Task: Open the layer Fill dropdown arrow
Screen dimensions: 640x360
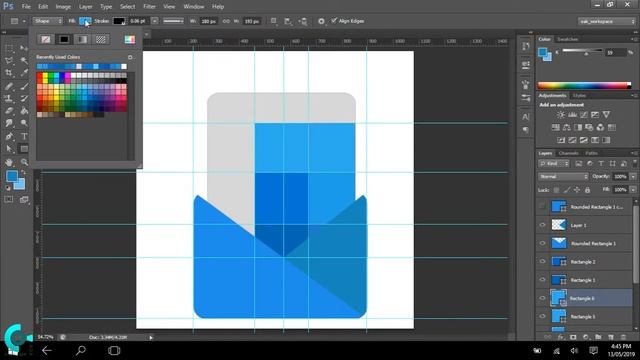Action: [633, 190]
